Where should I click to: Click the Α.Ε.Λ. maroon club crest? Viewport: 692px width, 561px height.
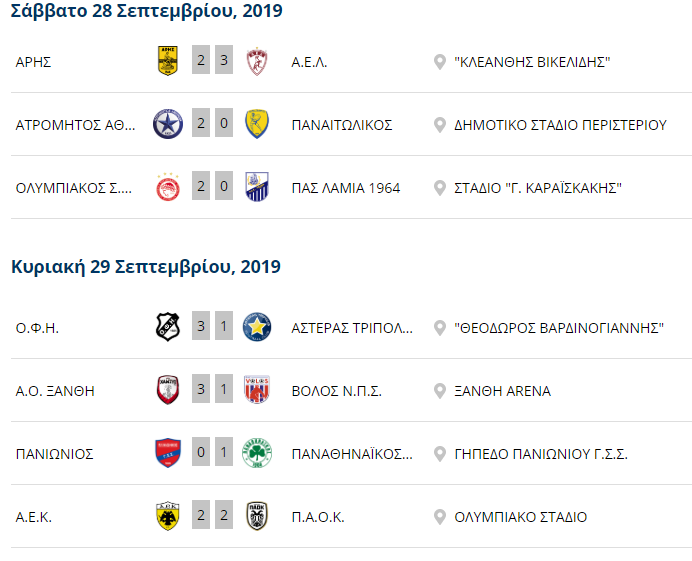pyautogui.click(x=257, y=61)
